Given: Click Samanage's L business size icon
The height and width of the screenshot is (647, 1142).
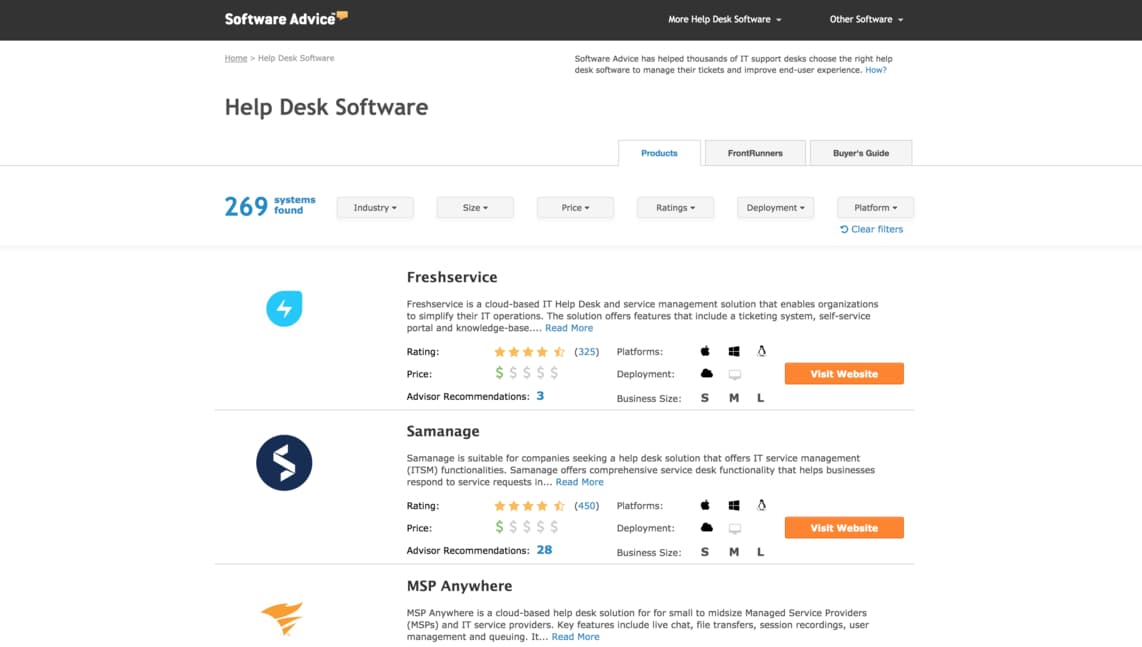Looking at the screenshot, I should (x=760, y=552).
